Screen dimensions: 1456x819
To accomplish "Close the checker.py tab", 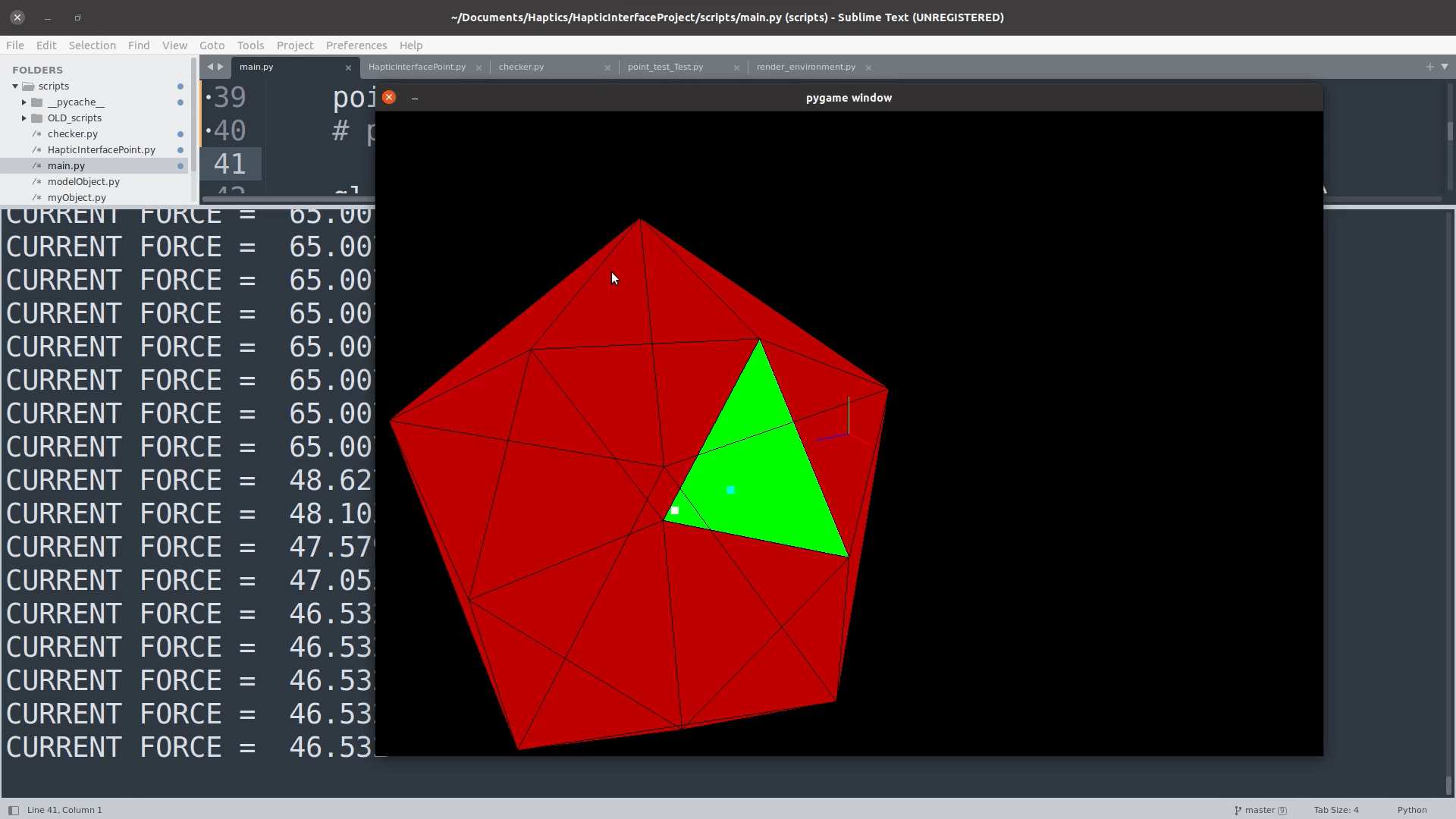I will pos(607,67).
